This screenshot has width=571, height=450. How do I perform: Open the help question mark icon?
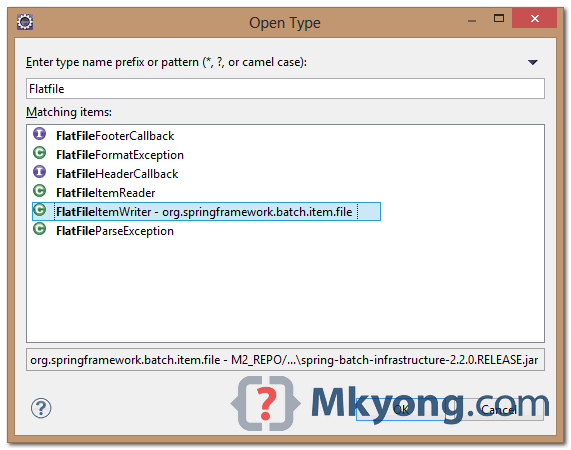(x=41, y=408)
